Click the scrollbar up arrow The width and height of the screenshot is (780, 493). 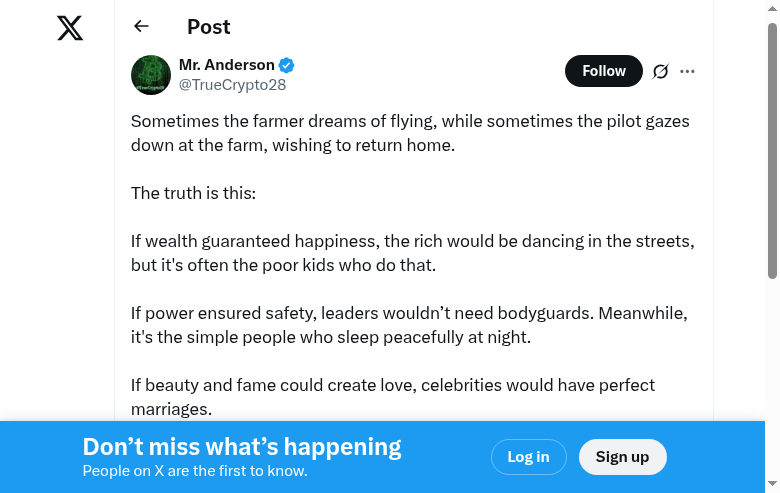(772, 8)
